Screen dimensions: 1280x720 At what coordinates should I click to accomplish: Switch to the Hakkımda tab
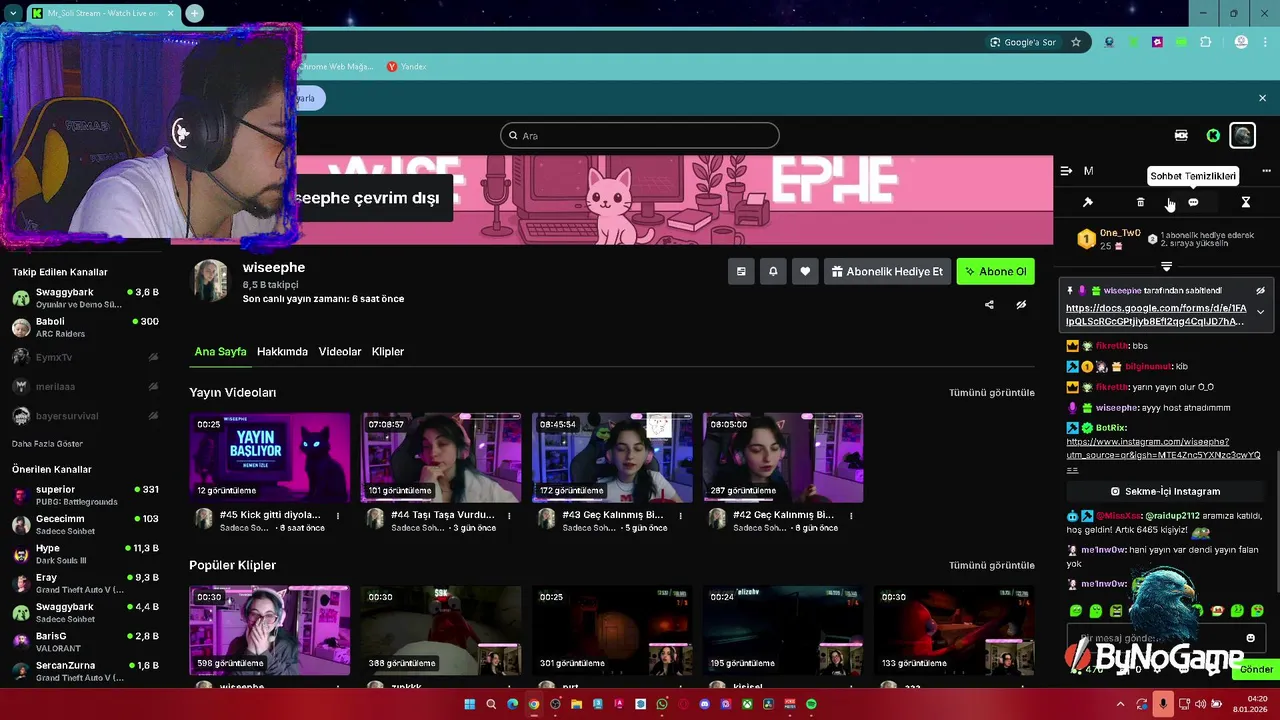[x=282, y=352]
